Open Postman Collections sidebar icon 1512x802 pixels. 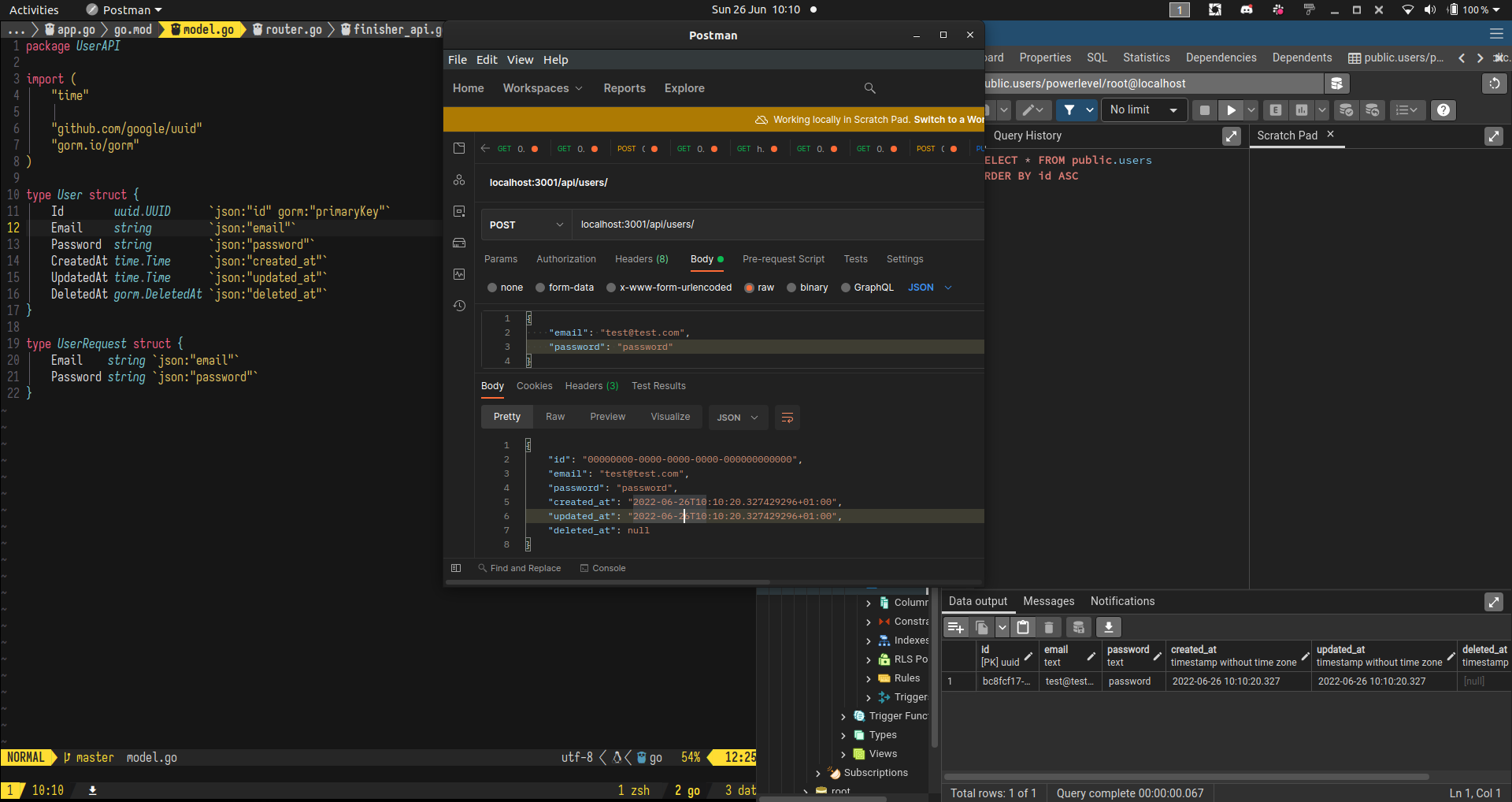pyautogui.click(x=459, y=148)
